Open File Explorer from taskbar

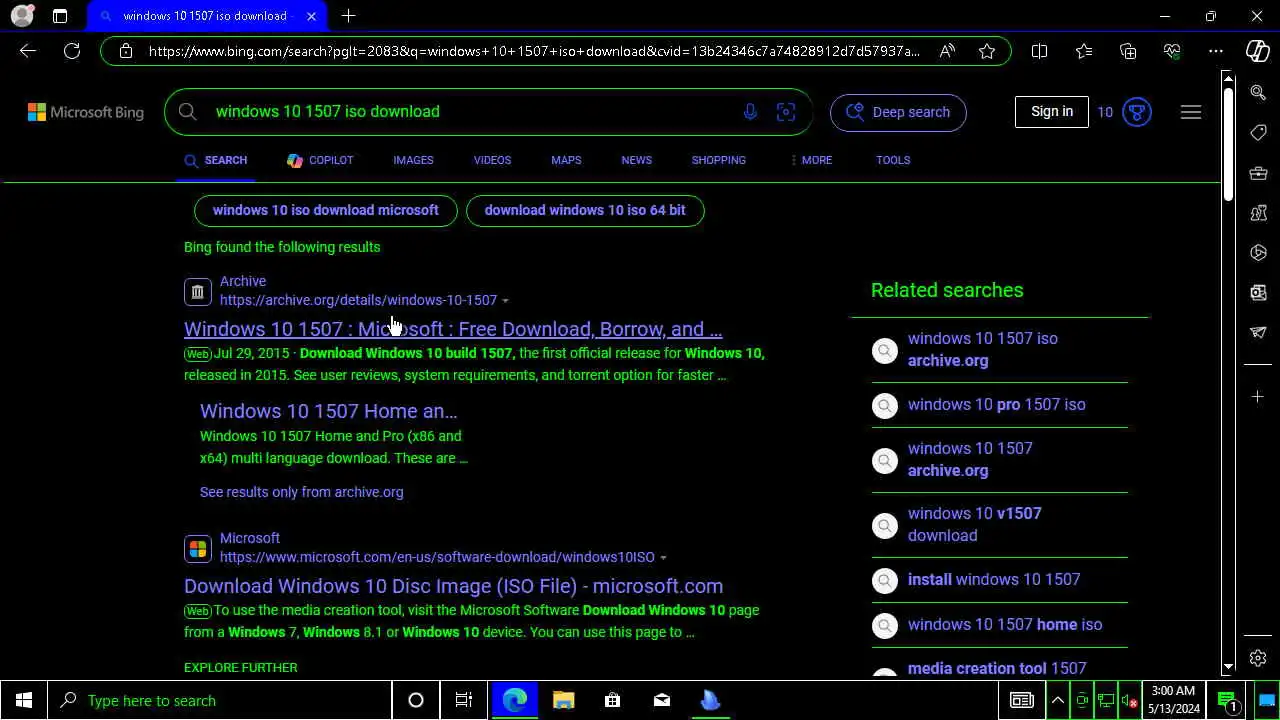coord(563,700)
